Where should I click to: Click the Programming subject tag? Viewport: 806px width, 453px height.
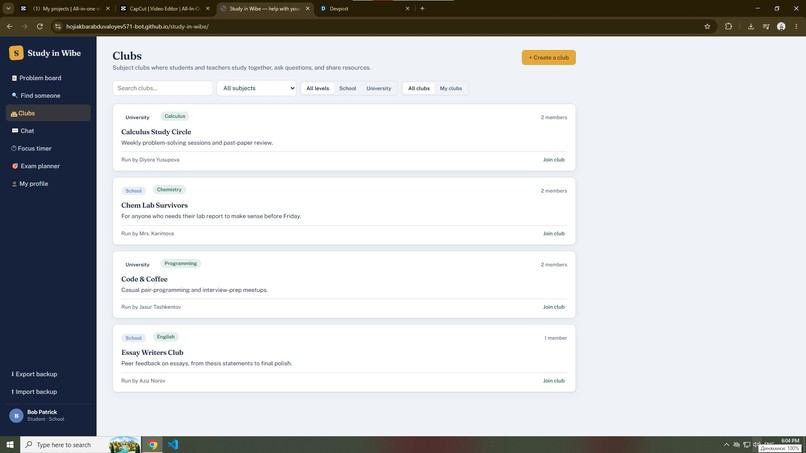(x=180, y=263)
